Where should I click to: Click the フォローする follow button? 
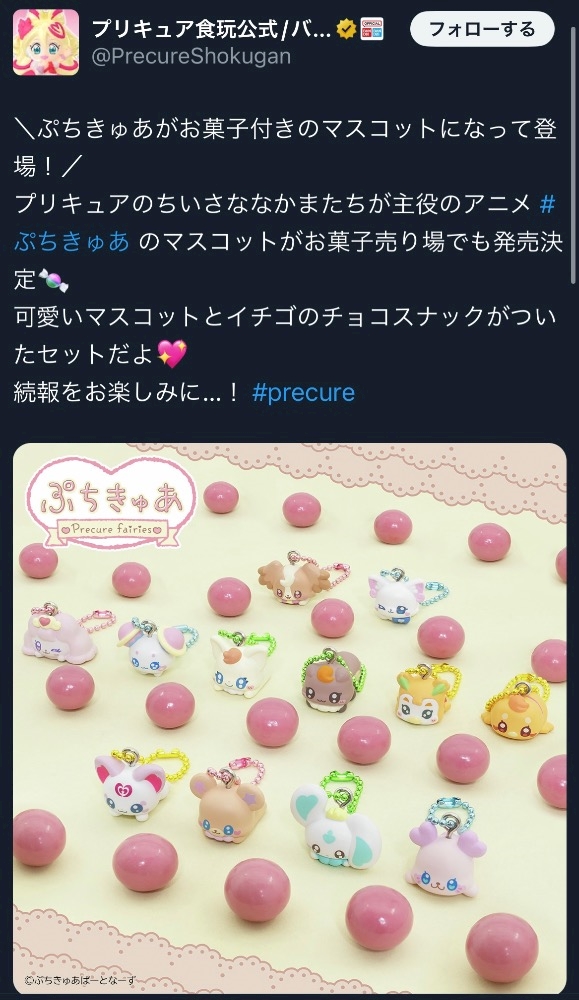click(482, 29)
